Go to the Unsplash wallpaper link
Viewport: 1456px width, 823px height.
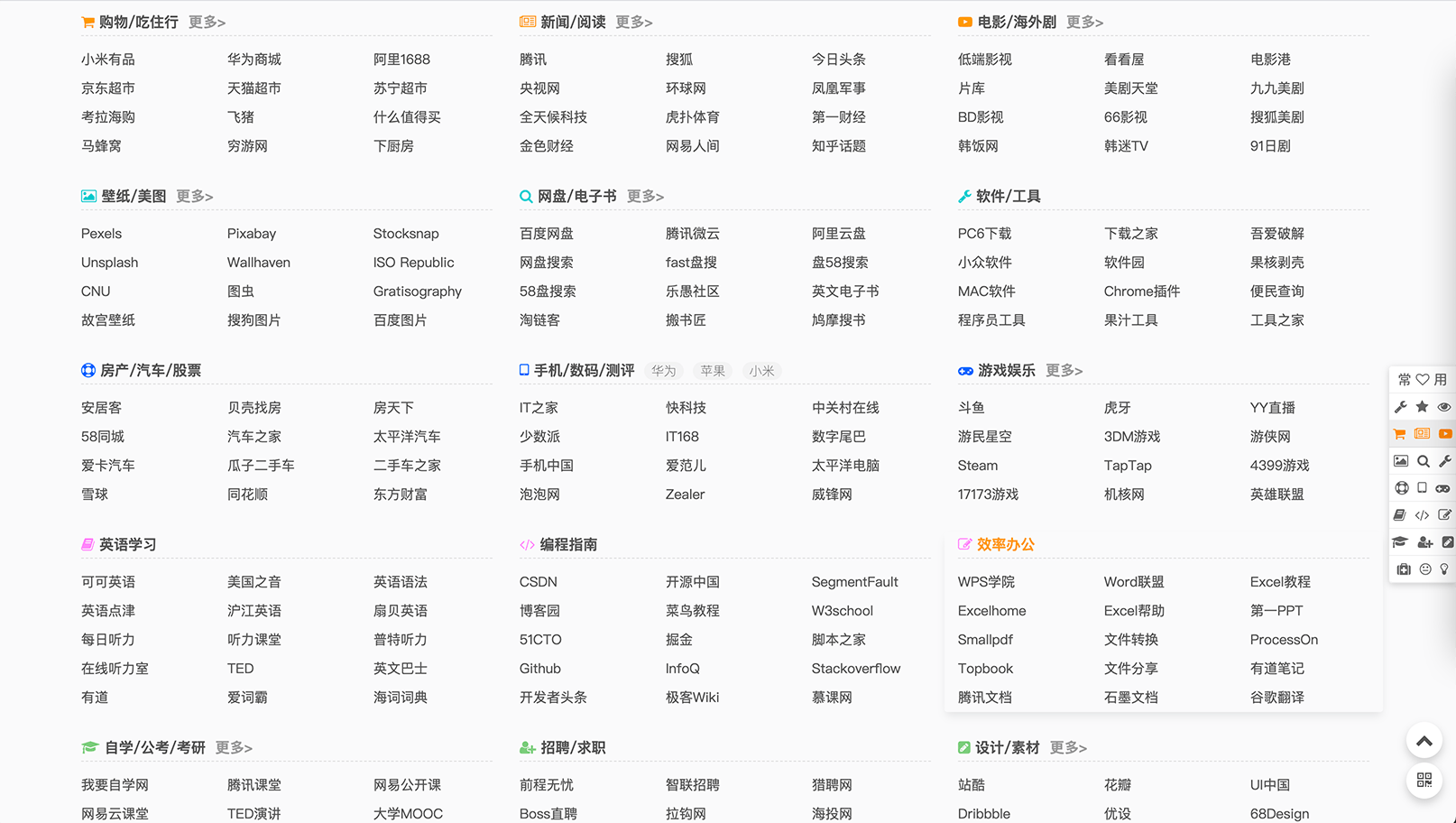tap(110, 263)
